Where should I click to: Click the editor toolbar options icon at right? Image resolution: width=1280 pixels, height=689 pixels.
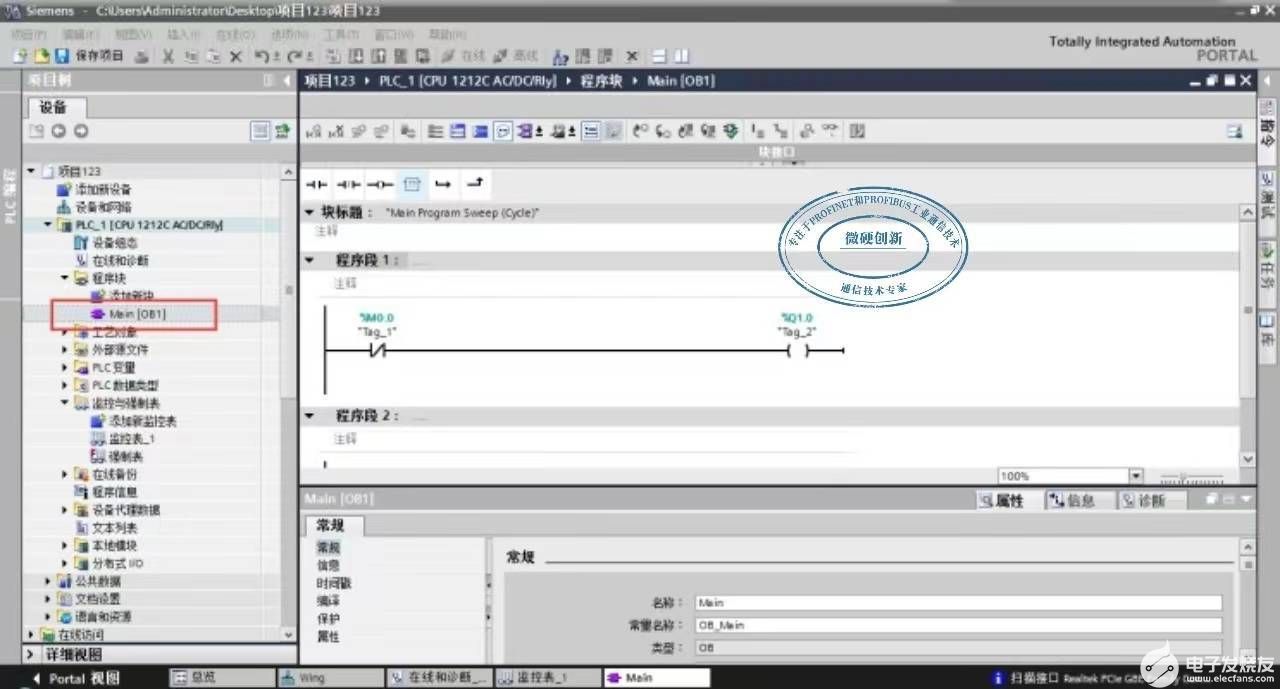point(1234,131)
